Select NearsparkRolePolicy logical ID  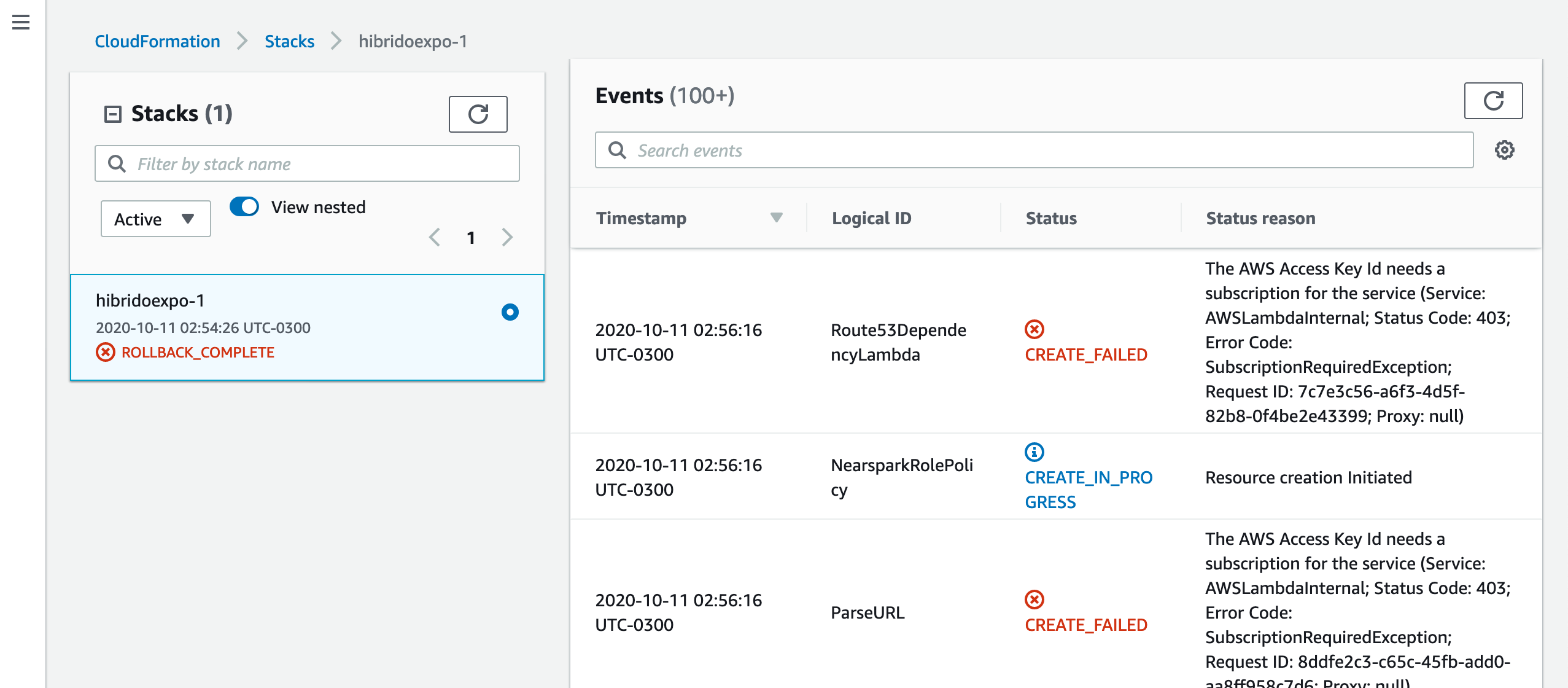point(901,477)
